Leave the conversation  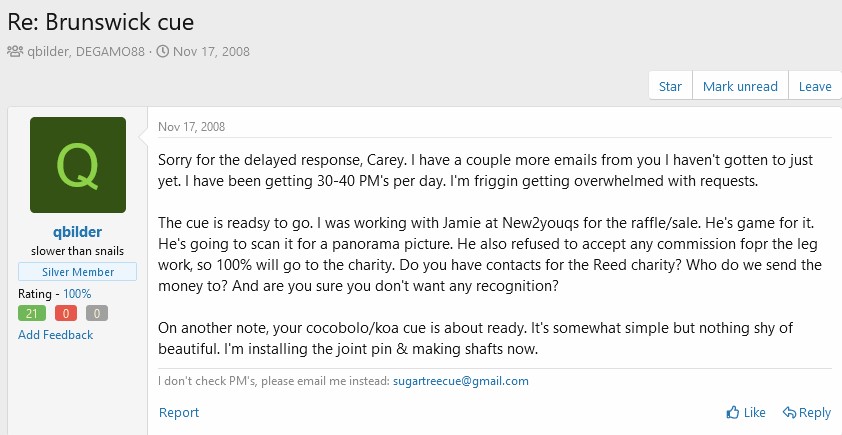(x=815, y=86)
